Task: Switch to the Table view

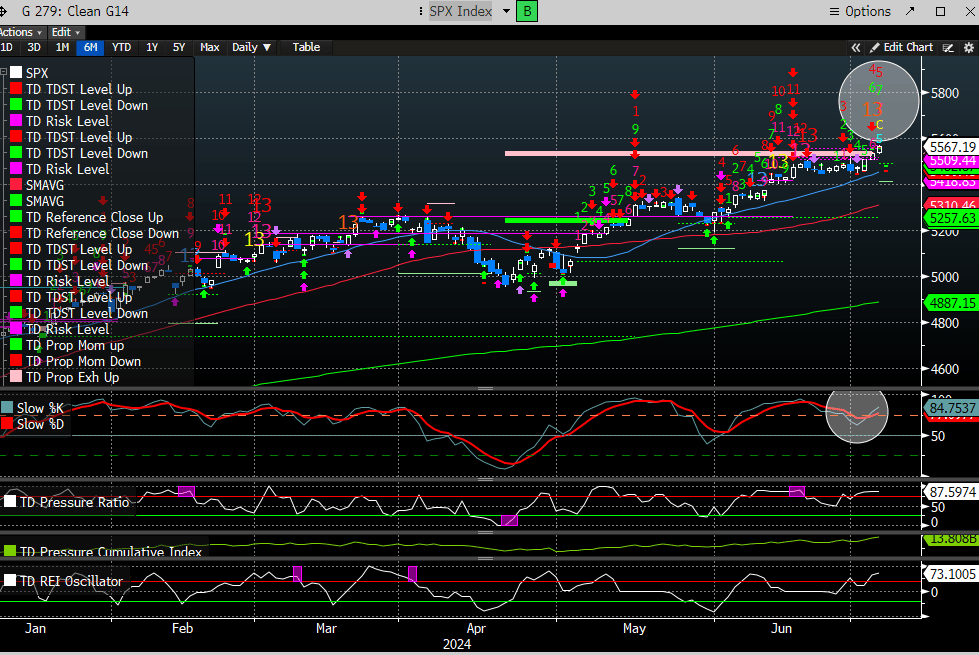Action: [306, 47]
